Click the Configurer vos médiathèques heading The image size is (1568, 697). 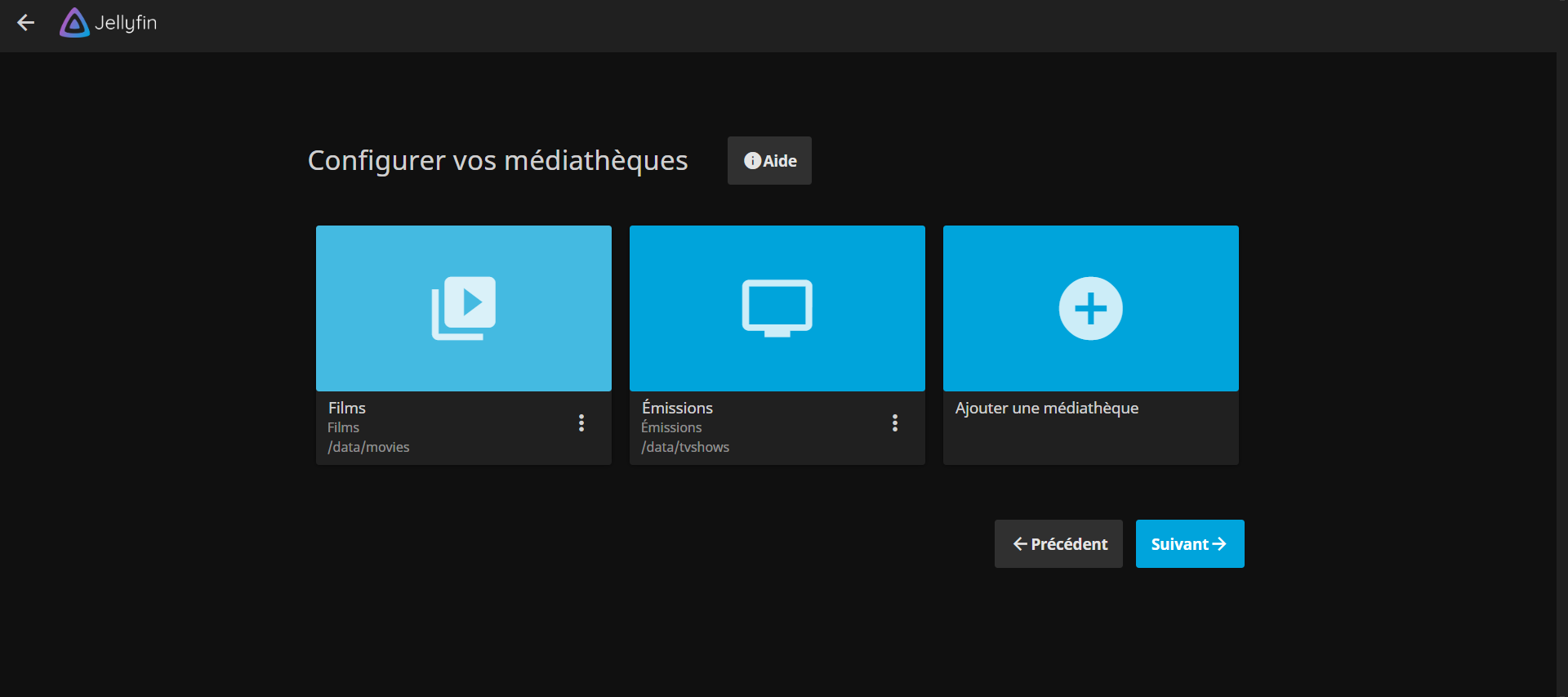tap(498, 161)
